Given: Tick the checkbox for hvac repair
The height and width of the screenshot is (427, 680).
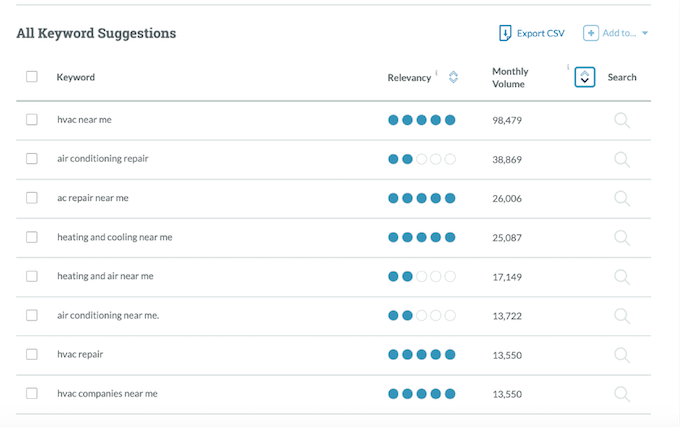Looking at the screenshot, I should (32, 354).
